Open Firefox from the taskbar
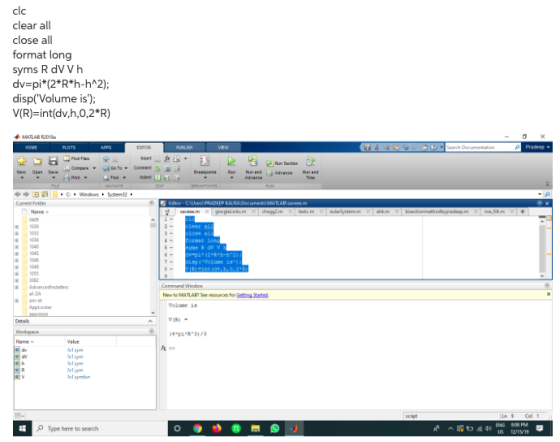This screenshot has height=442, width=560. 216,429
